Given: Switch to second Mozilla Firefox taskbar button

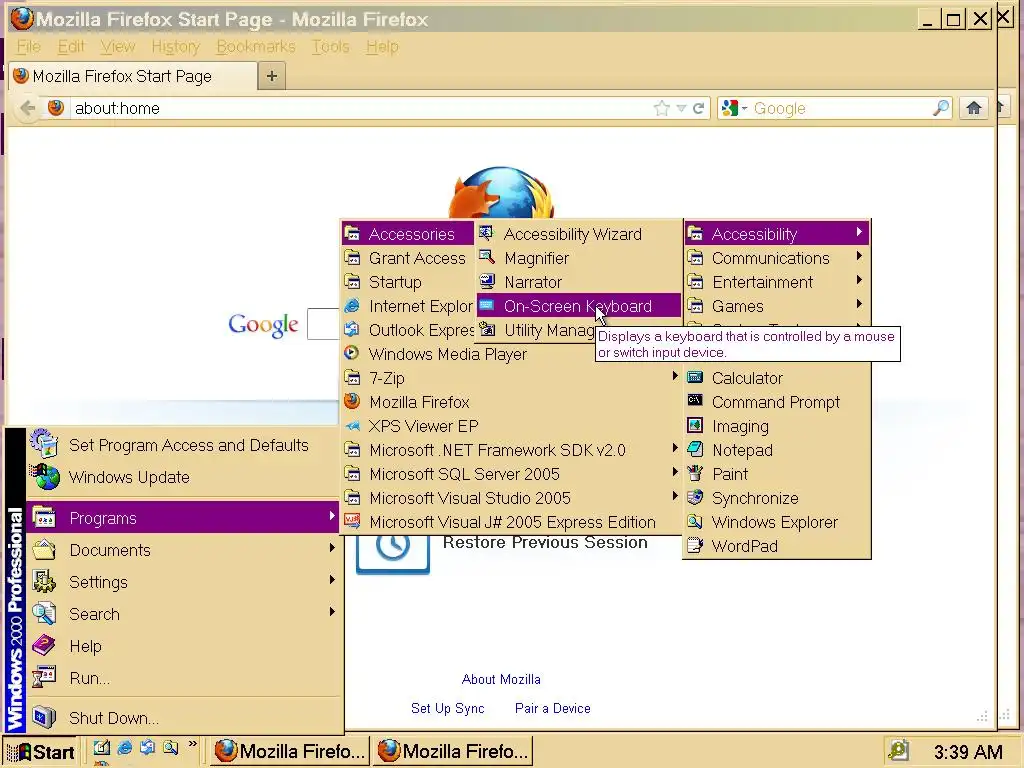Looking at the screenshot, I should tap(453, 751).
